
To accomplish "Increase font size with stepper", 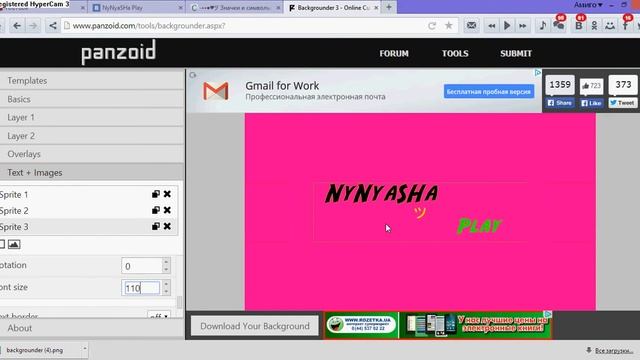I will (166, 283).
